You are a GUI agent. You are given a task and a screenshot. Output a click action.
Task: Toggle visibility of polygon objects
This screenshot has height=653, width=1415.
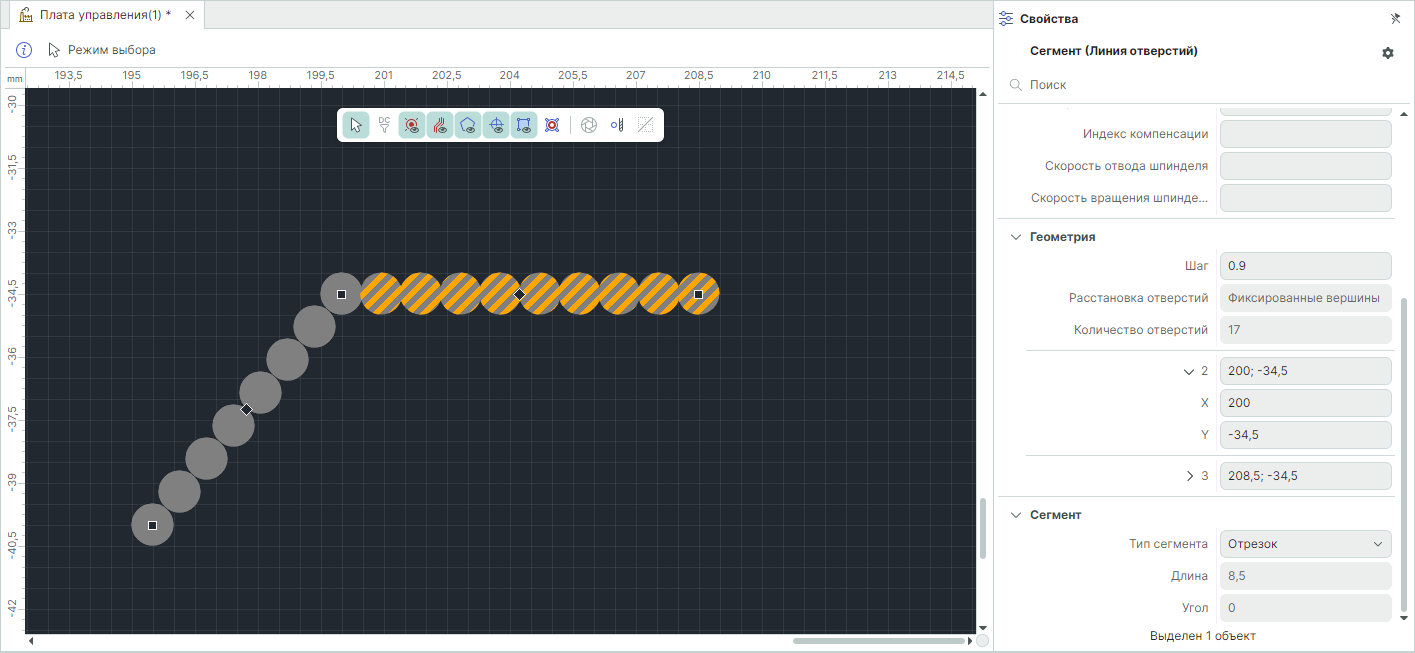[x=468, y=125]
